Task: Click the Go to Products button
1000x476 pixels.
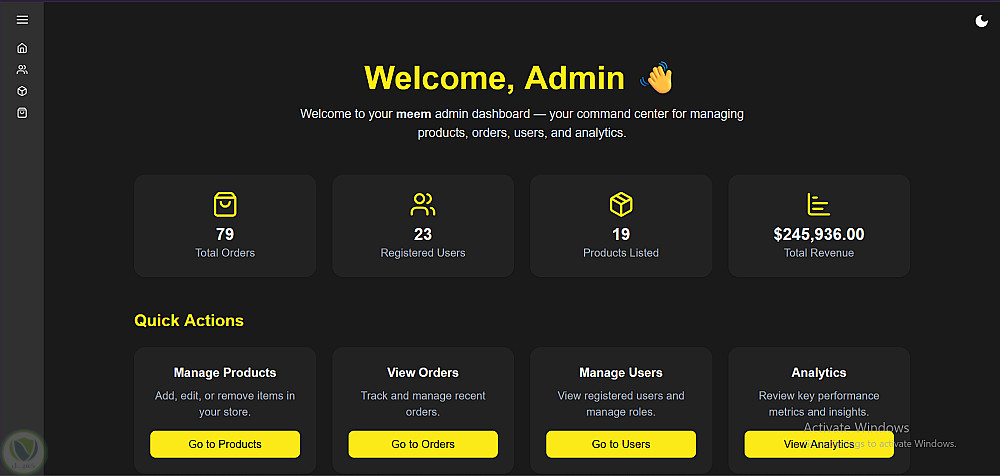Action: (225, 444)
